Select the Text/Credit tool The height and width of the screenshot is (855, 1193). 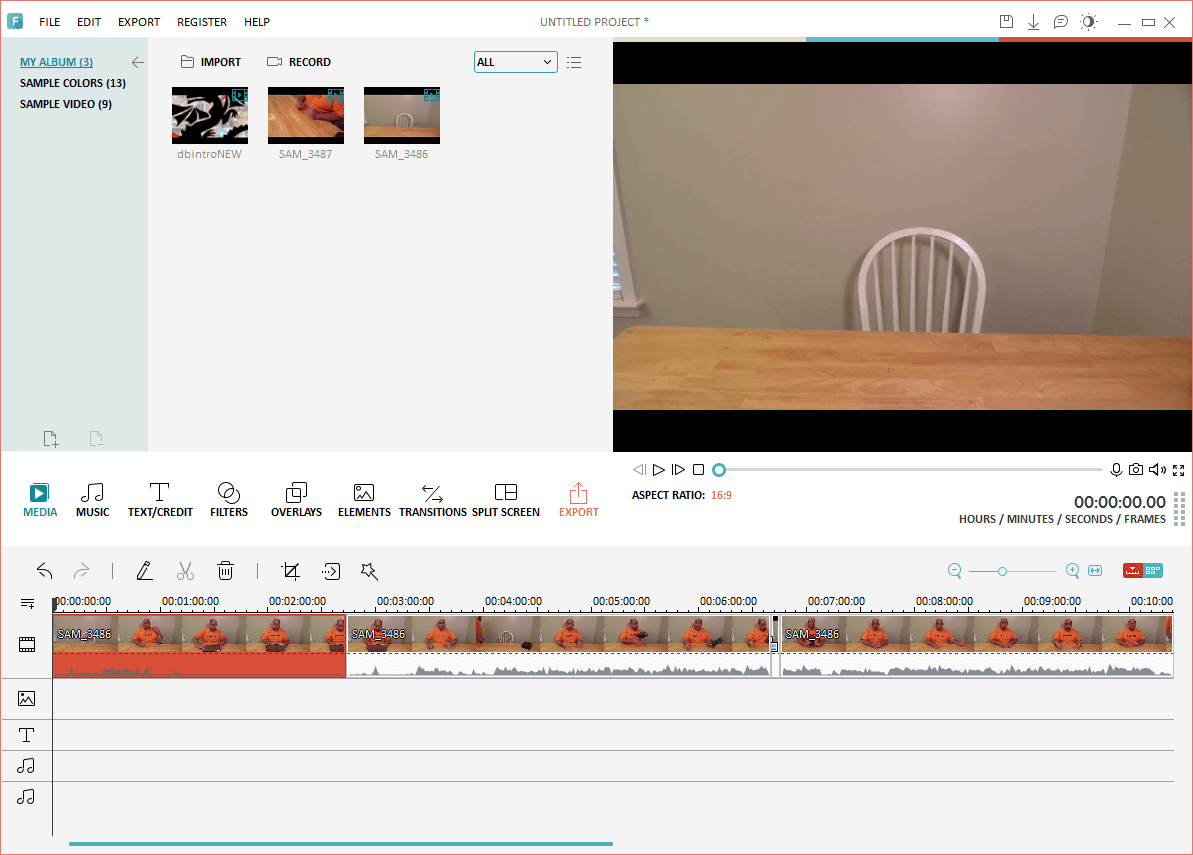click(x=160, y=499)
